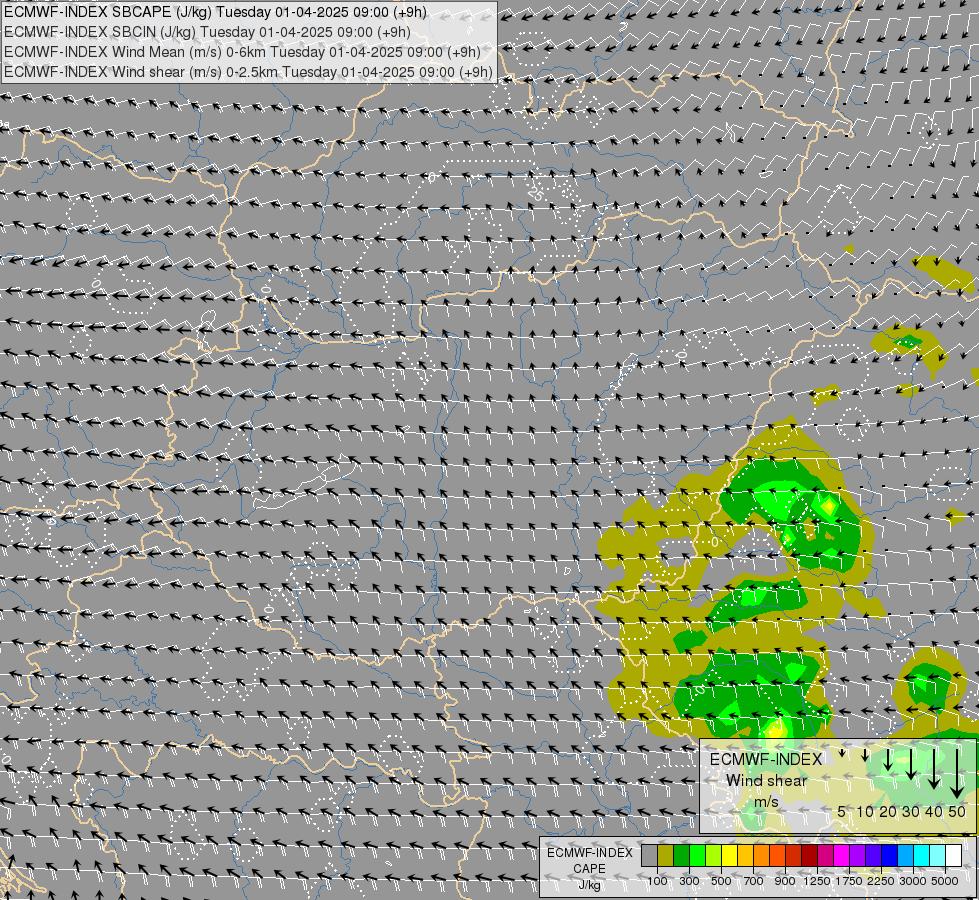Click the J/kg unit label in CAPE legend
979x900 pixels.
pos(589,885)
